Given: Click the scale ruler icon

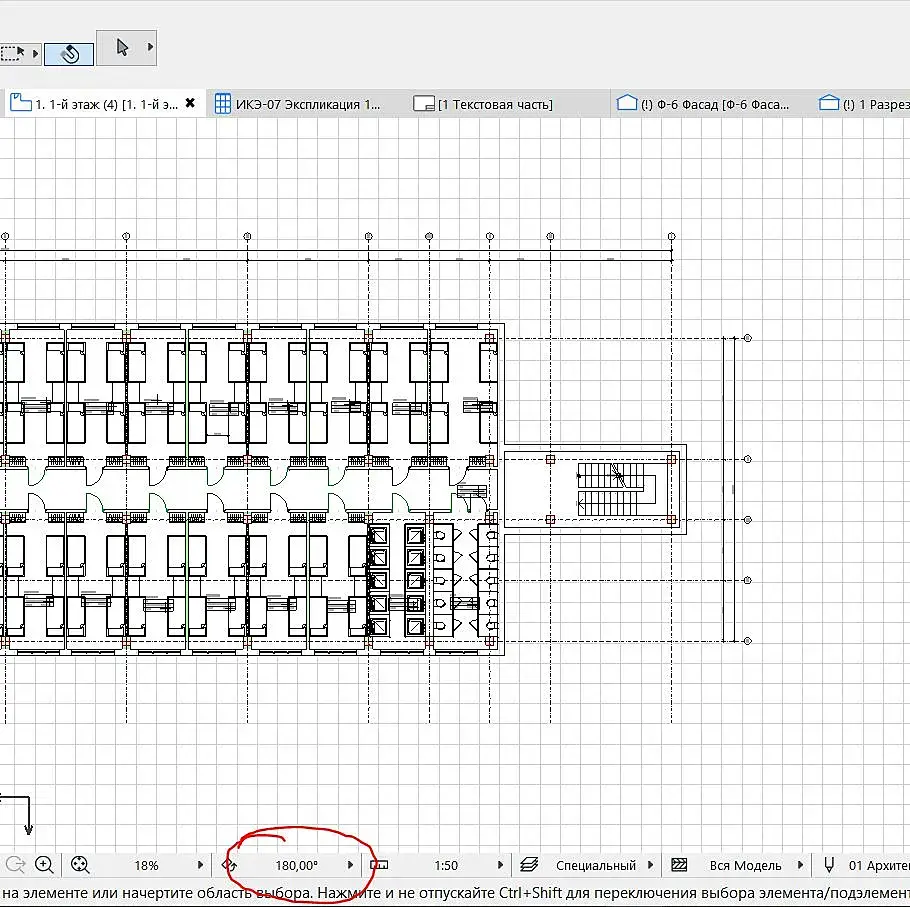Looking at the screenshot, I should (379, 865).
